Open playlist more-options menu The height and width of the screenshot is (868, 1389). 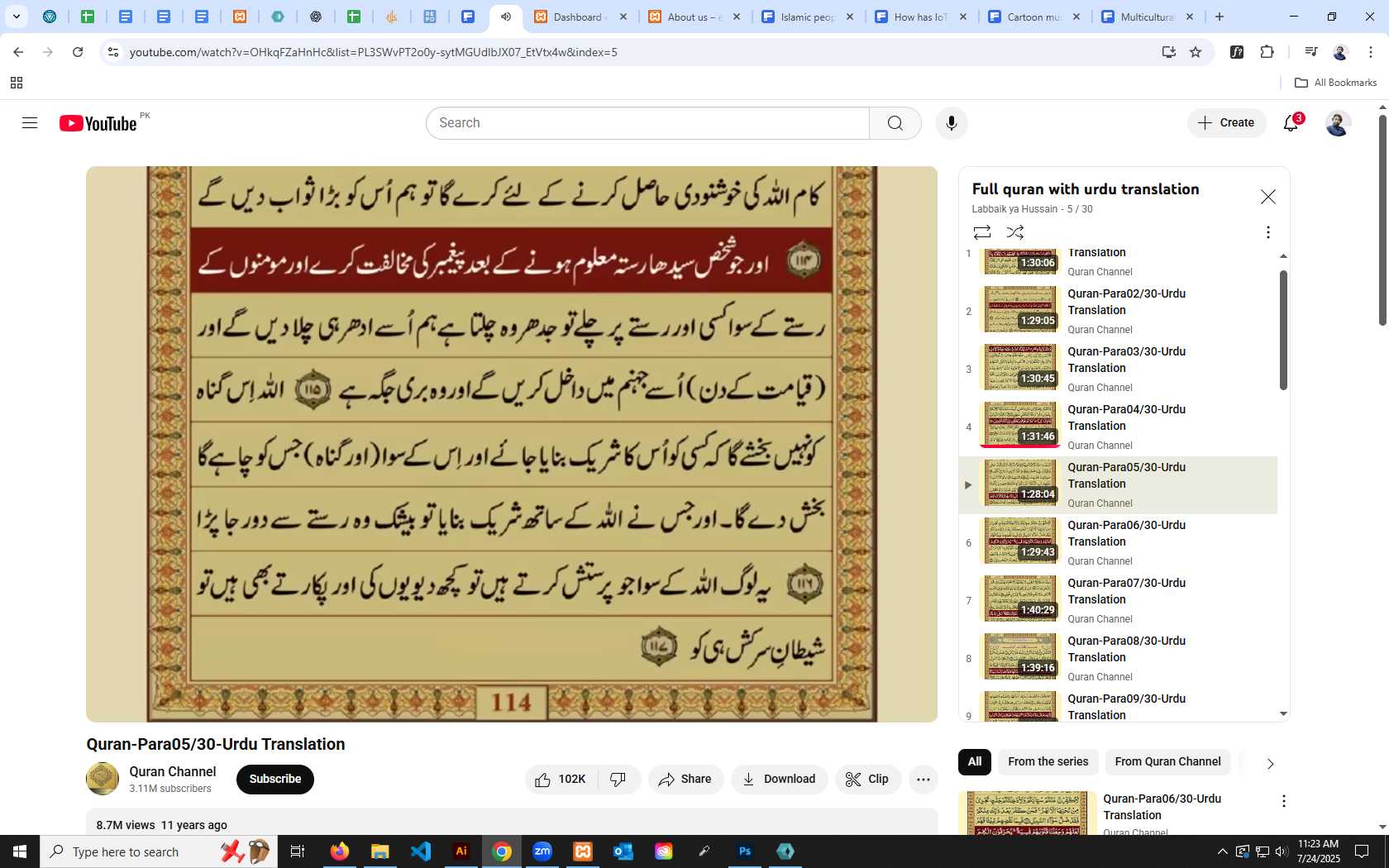[x=1267, y=232]
